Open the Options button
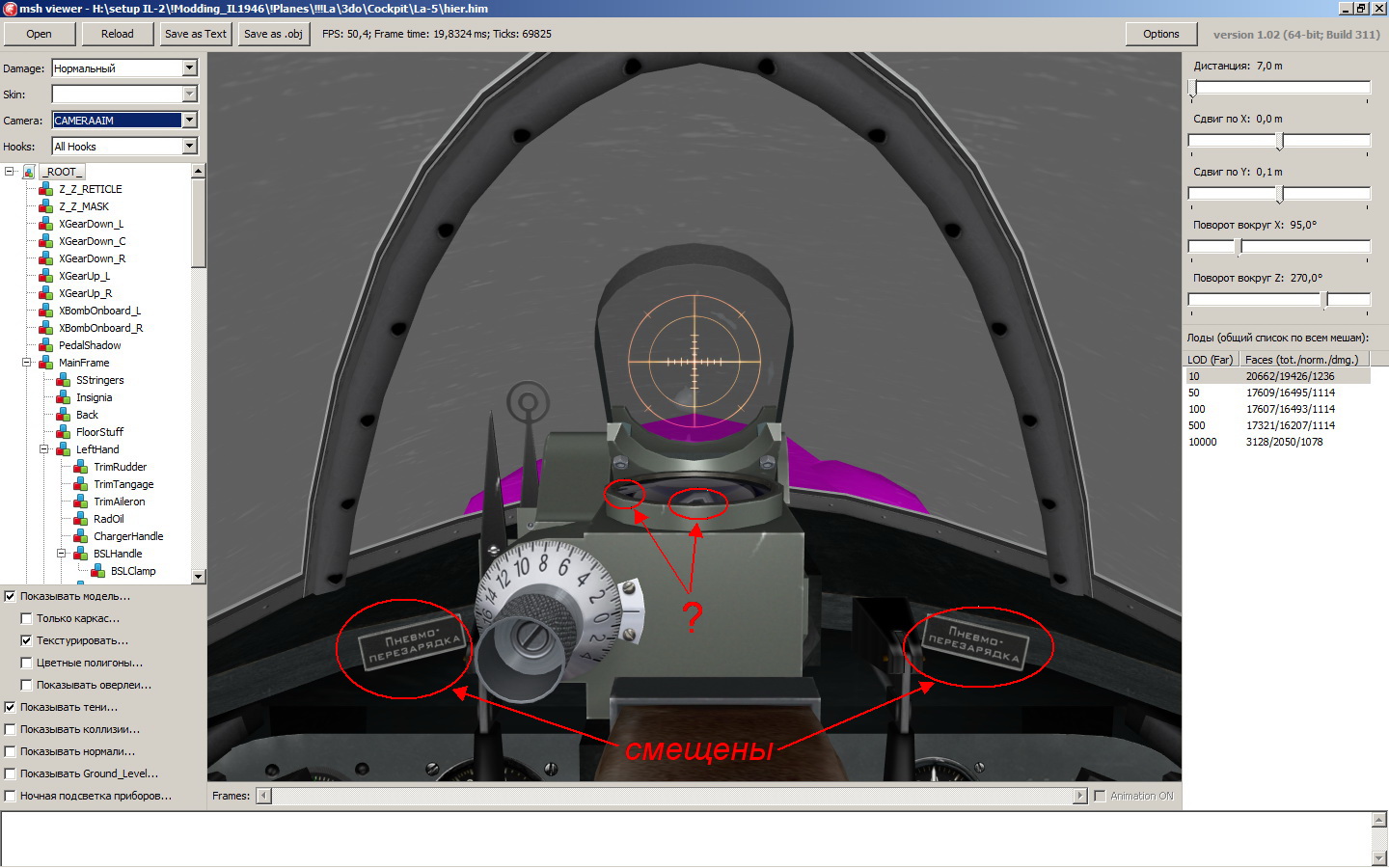This screenshot has width=1389, height=868. pos(1161,34)
